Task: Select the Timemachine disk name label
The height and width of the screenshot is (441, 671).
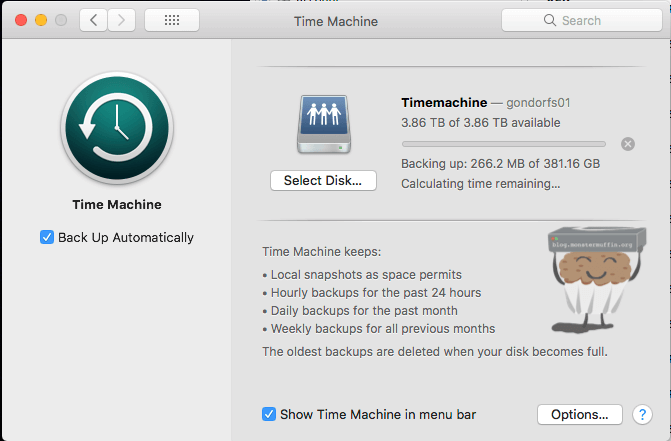Action: click(444, 102)
